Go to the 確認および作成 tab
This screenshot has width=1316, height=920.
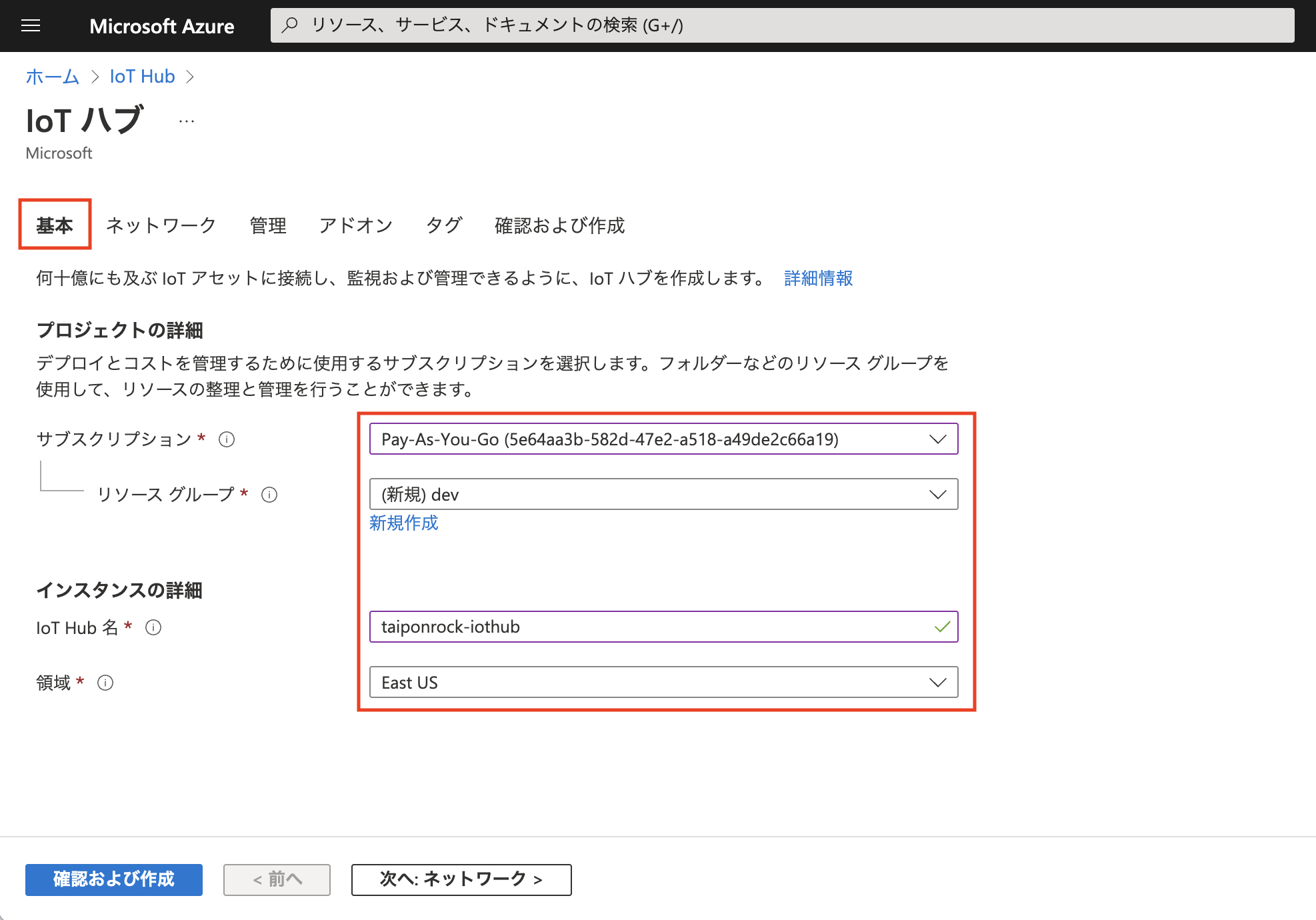pos(559,225)
